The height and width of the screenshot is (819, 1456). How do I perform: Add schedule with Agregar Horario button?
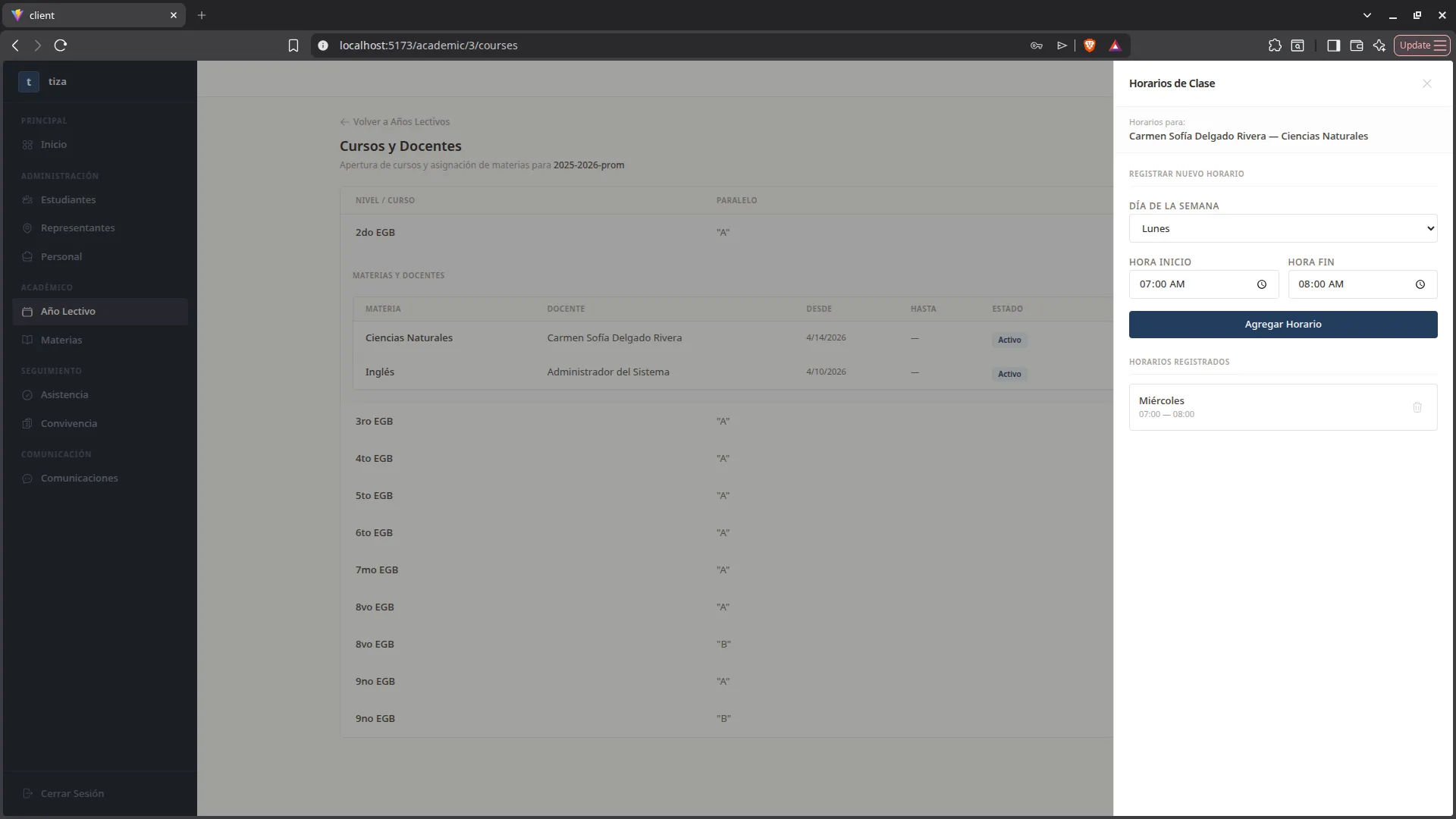[1282, 325]
